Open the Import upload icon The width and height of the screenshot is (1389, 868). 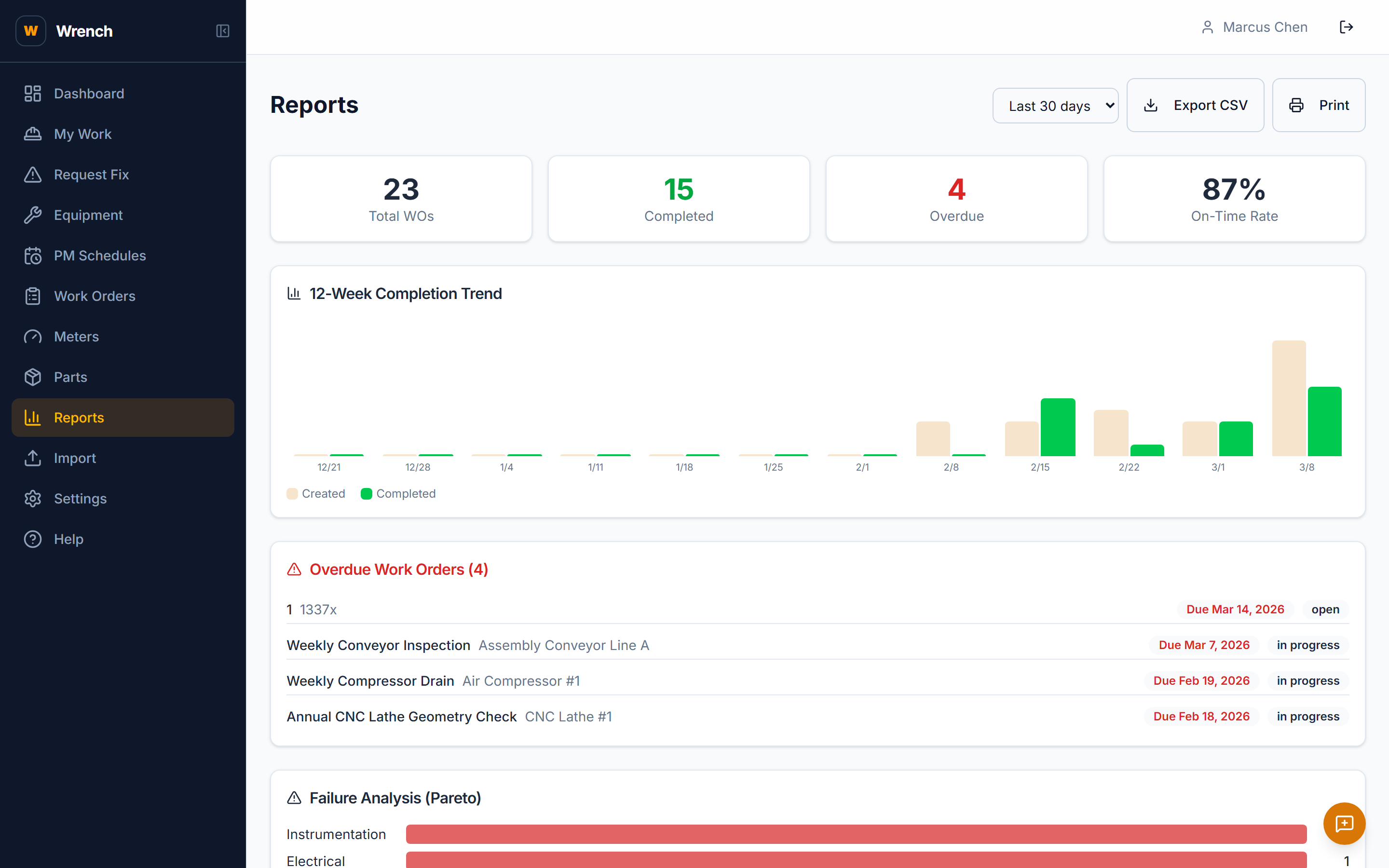[x=33, y=458]
